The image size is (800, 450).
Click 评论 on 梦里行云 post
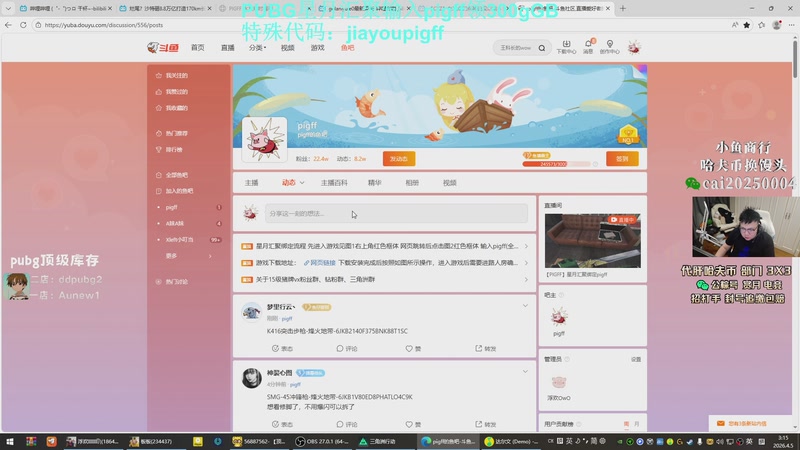pos(347,348)
